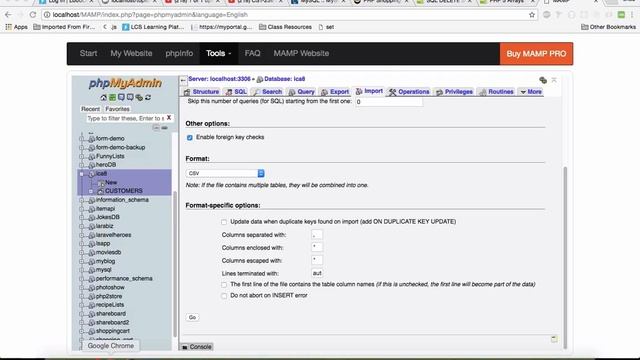This screenshot has width=640, height=360.
Task: Click the shoppingcart database icon
Action: coord(91,331)
